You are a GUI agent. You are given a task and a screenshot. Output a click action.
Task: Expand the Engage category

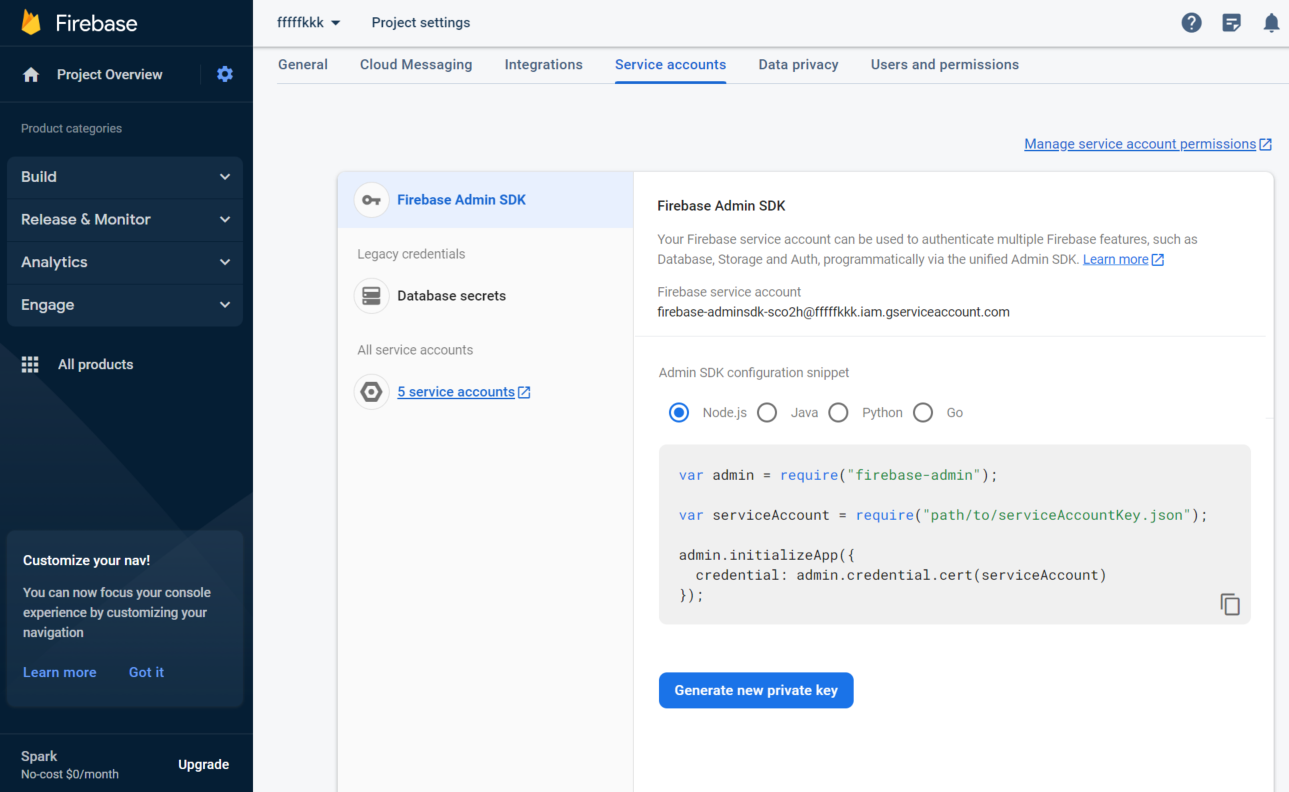coord(125,305)
